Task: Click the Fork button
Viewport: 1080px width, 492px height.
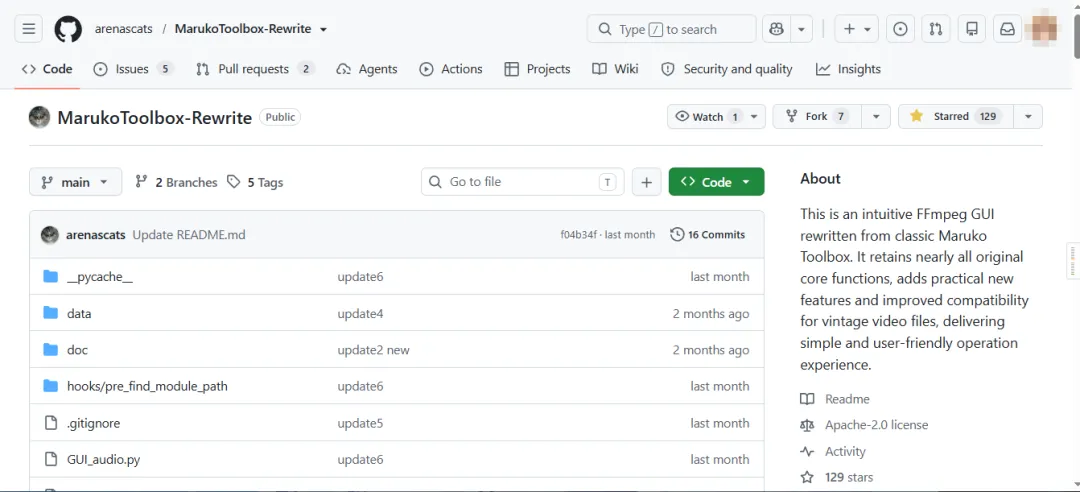Action: (817, 116)
